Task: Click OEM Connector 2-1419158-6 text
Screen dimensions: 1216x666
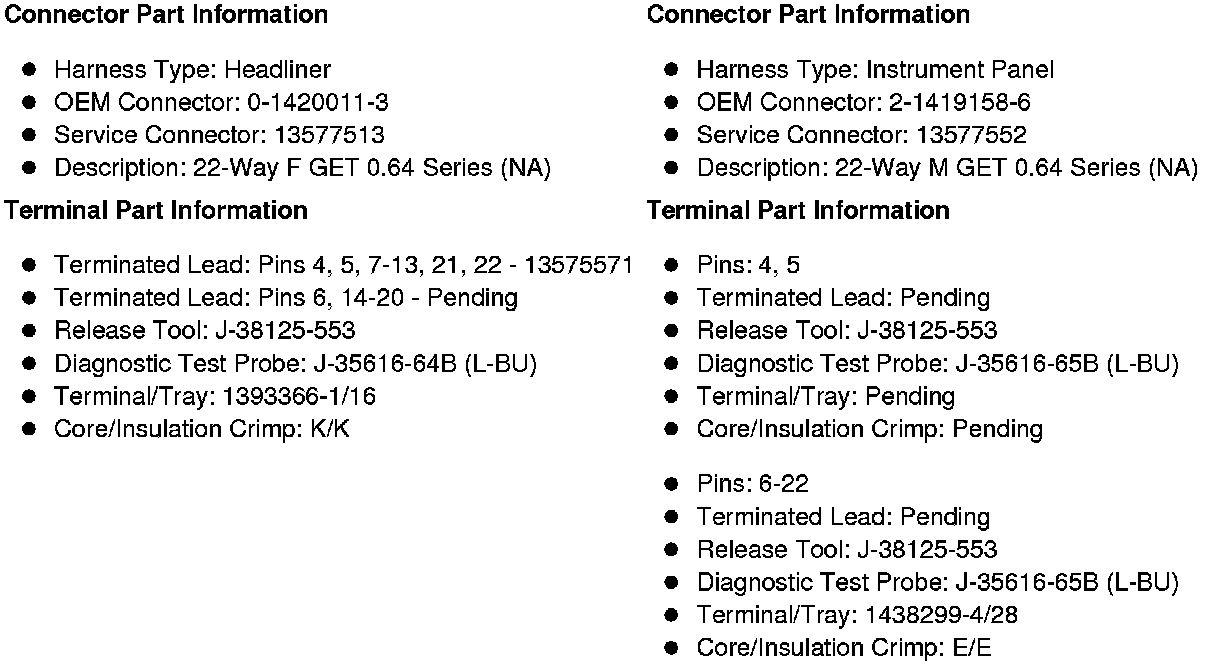Action: tap(864, 102)
